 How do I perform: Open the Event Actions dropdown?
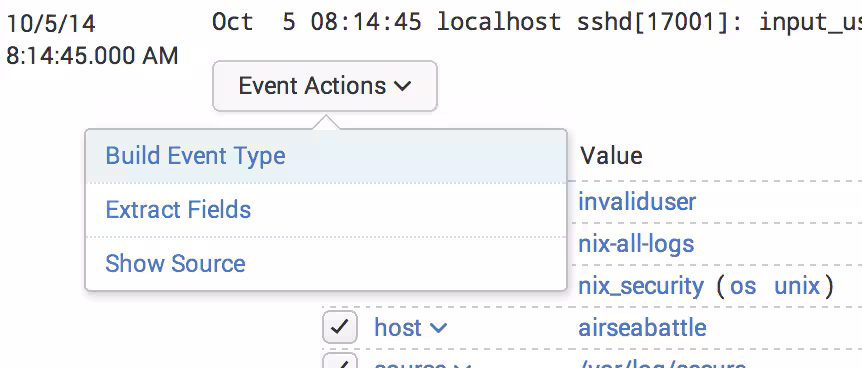(x=325, y=86)
